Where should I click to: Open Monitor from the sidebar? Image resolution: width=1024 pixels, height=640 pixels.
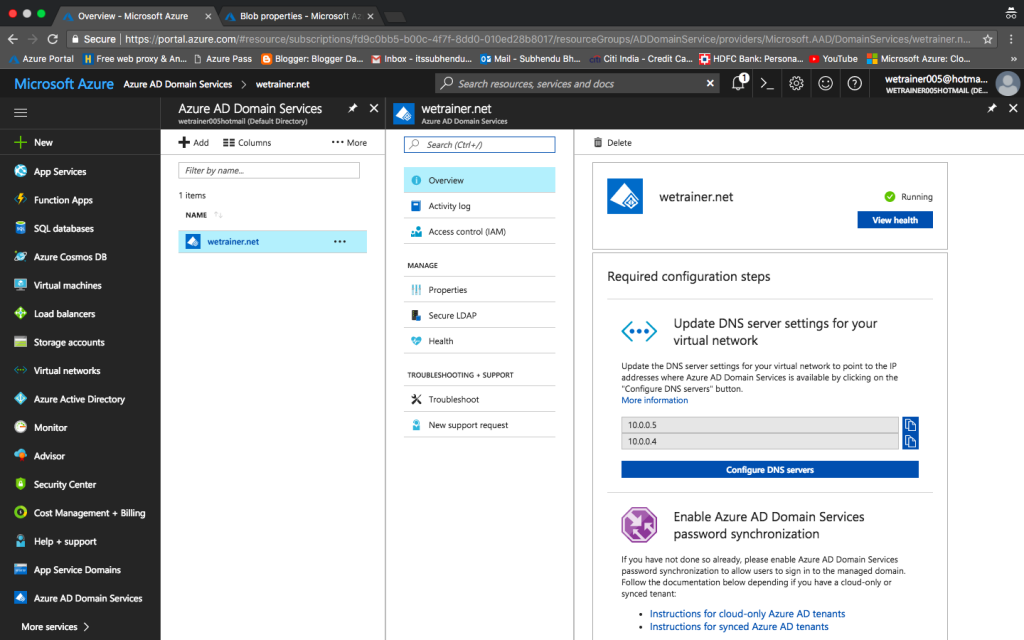(x=56, y=427)
